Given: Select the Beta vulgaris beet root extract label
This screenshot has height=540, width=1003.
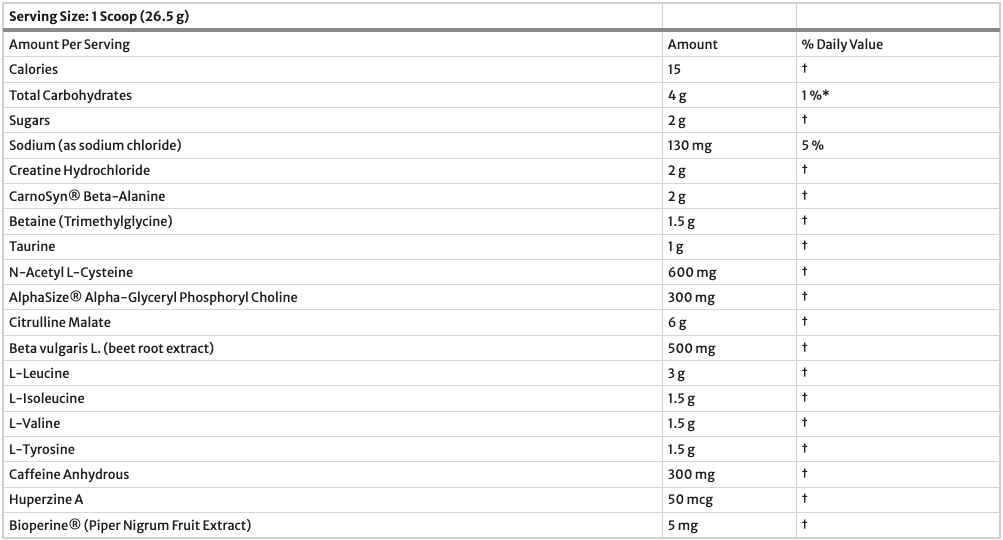Looking at the screenshot, I should [x=111, y=348].
